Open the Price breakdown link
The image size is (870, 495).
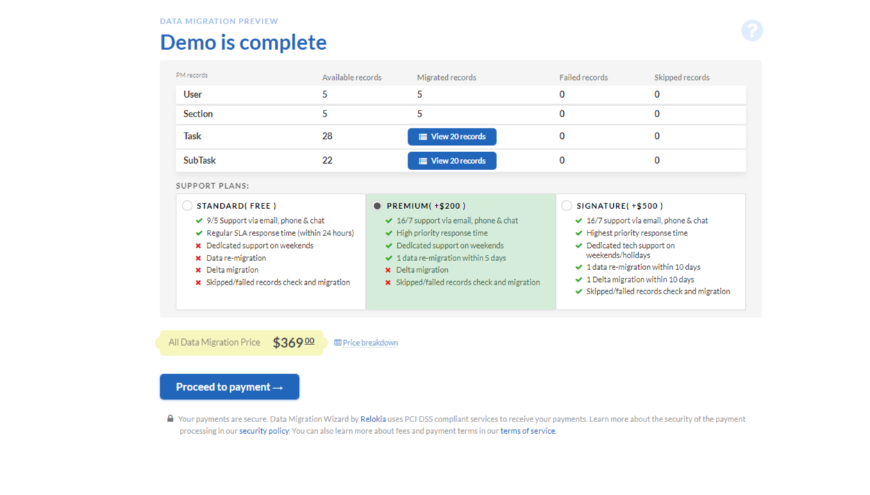370,343
